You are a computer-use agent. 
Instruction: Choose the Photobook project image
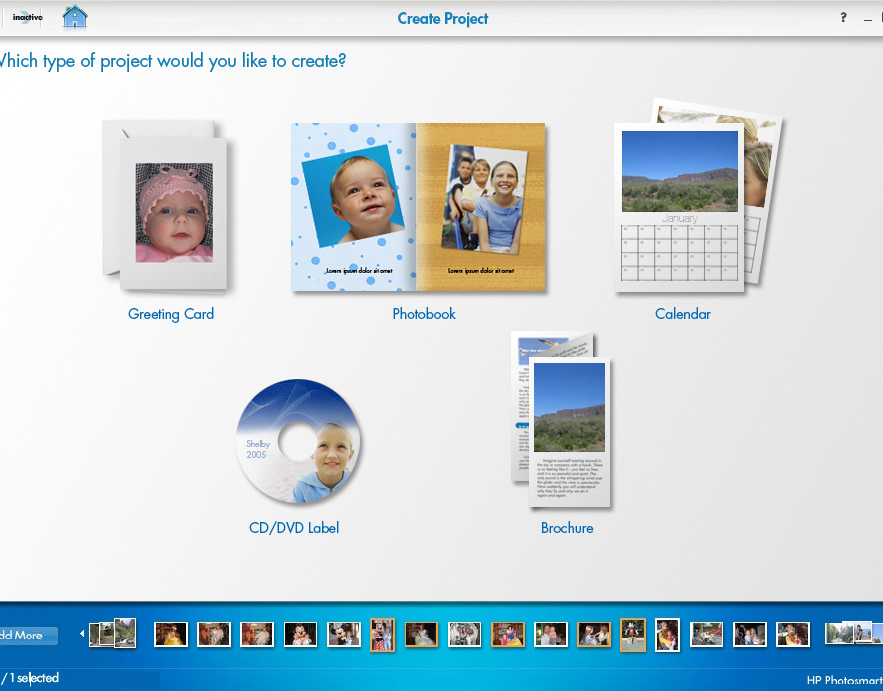418,207
